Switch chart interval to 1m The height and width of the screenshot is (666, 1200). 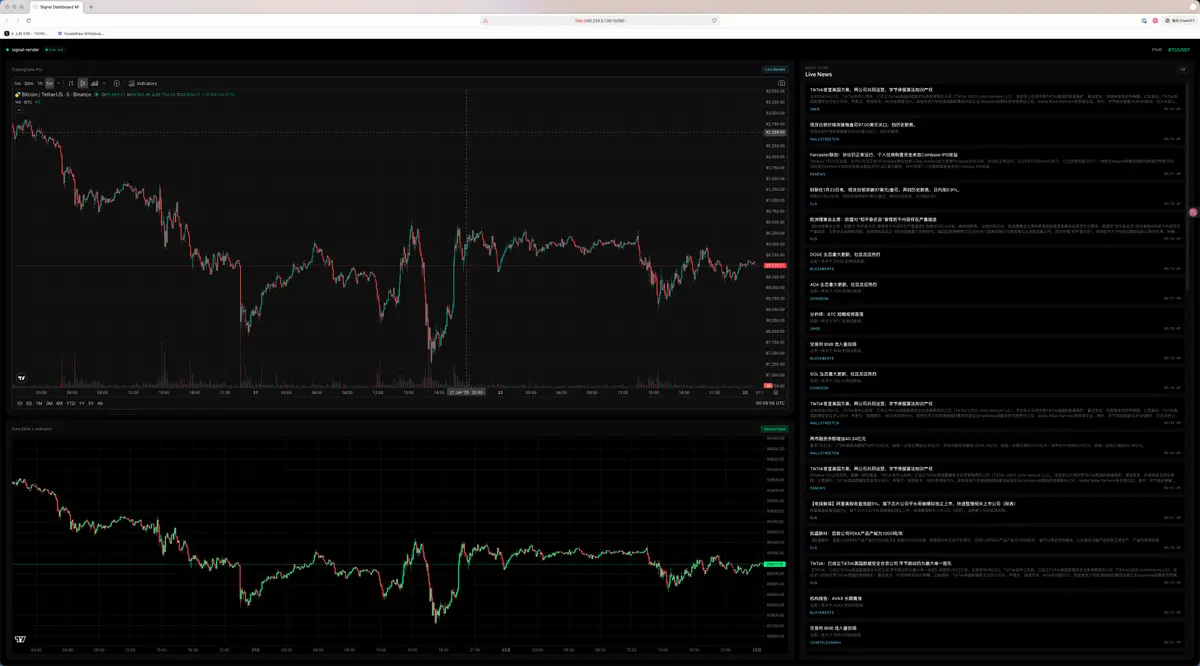pyautogui.click(x=17, y=83)
